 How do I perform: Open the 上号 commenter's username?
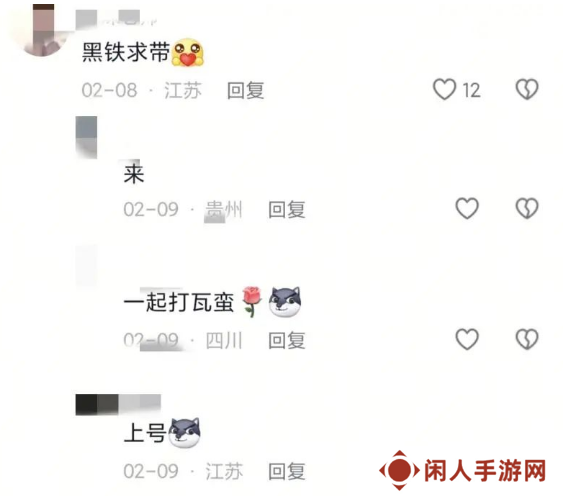(118, 404)
